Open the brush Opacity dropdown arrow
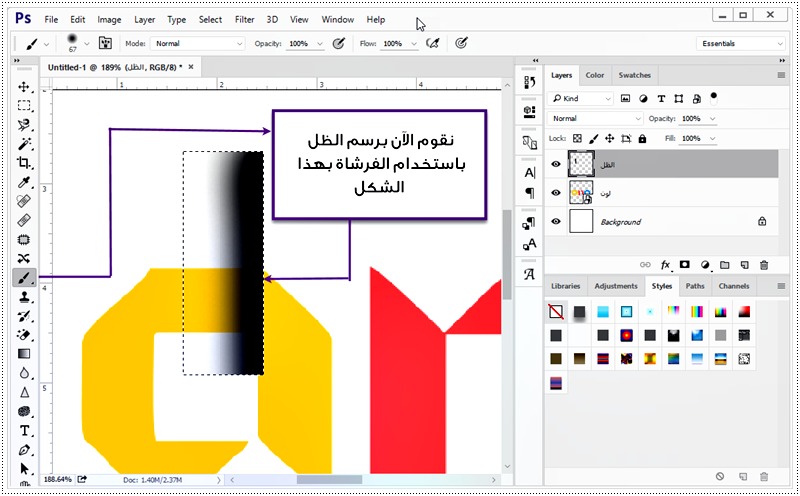Viewport: 800px width, 496px height. click(x=320, y=44)
